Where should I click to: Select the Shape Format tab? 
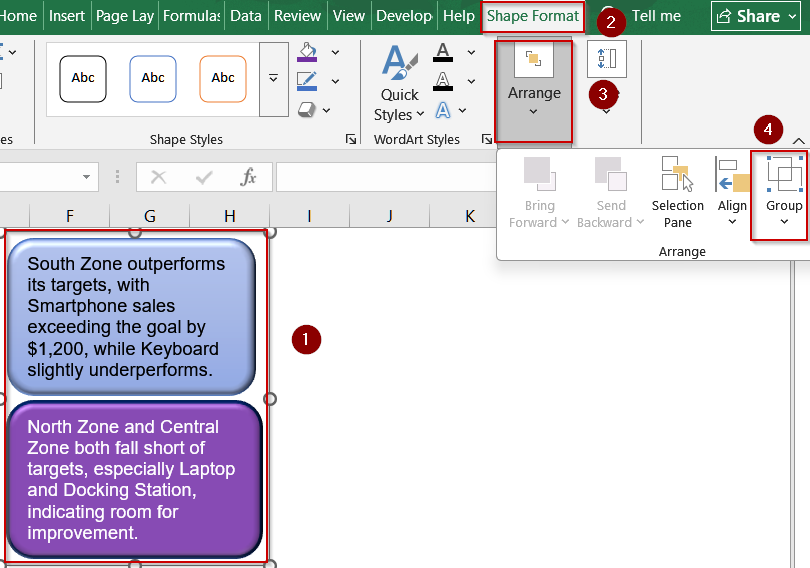click(533, 16)
